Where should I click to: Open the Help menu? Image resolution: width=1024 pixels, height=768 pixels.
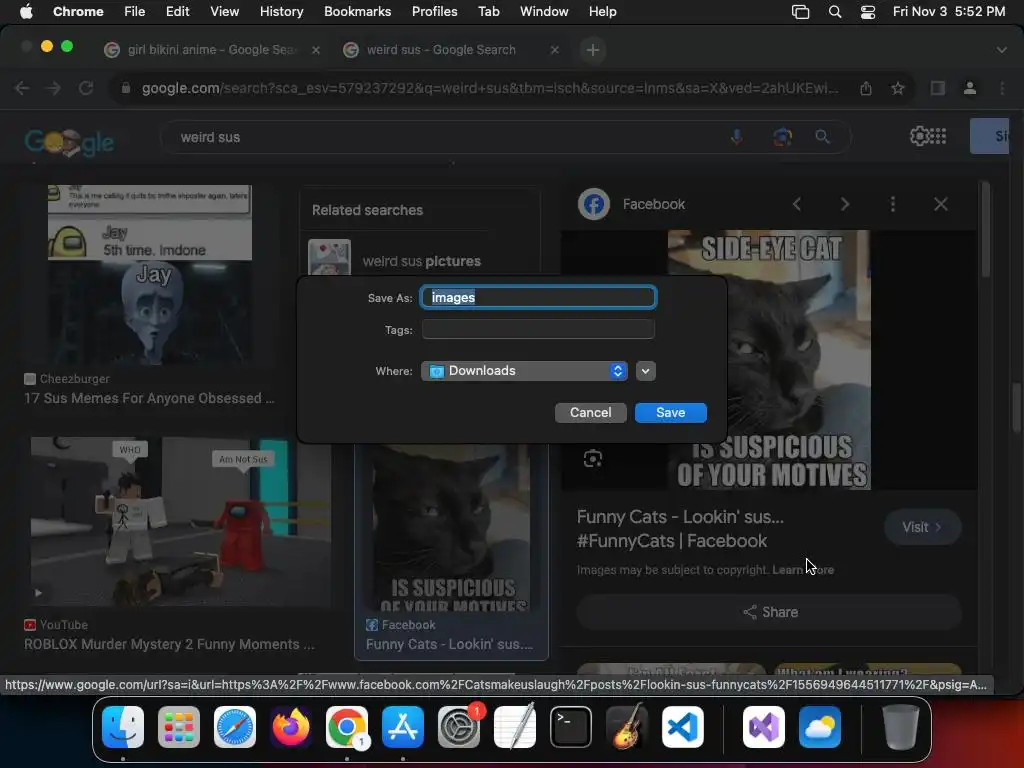[x=602, y=11]
